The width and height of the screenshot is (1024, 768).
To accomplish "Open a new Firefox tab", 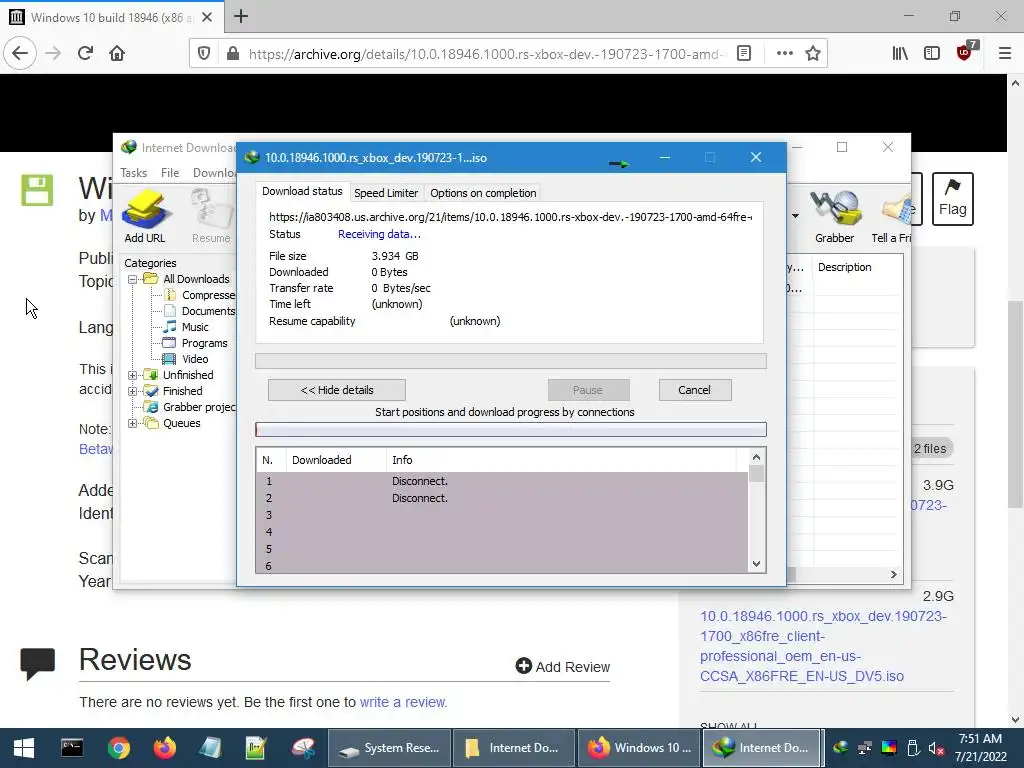I will pyautogui.click(x=241, y=16).
